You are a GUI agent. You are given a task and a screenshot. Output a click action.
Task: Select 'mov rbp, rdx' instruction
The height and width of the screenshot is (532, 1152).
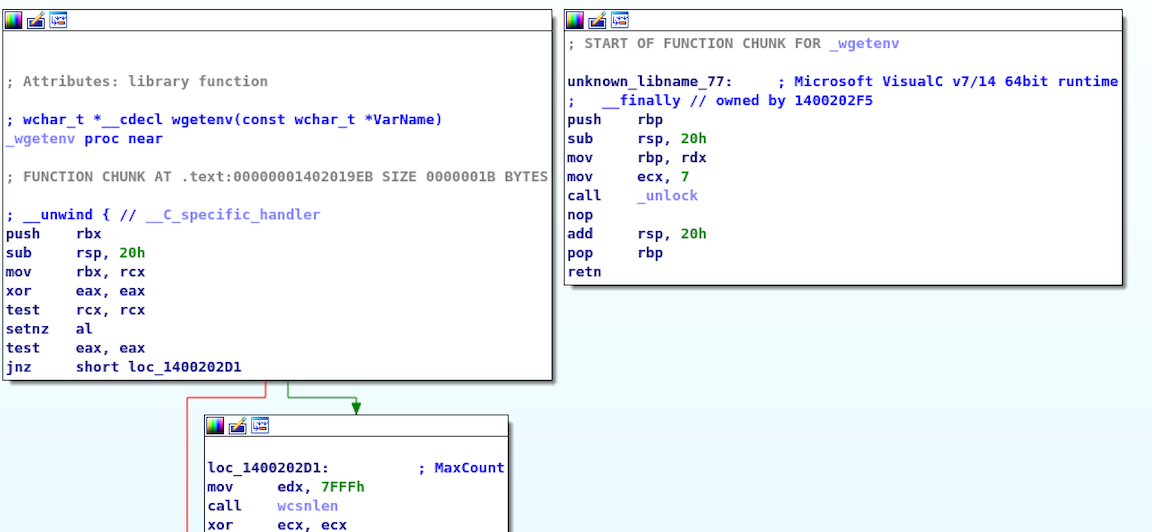(x=637, y=157)
